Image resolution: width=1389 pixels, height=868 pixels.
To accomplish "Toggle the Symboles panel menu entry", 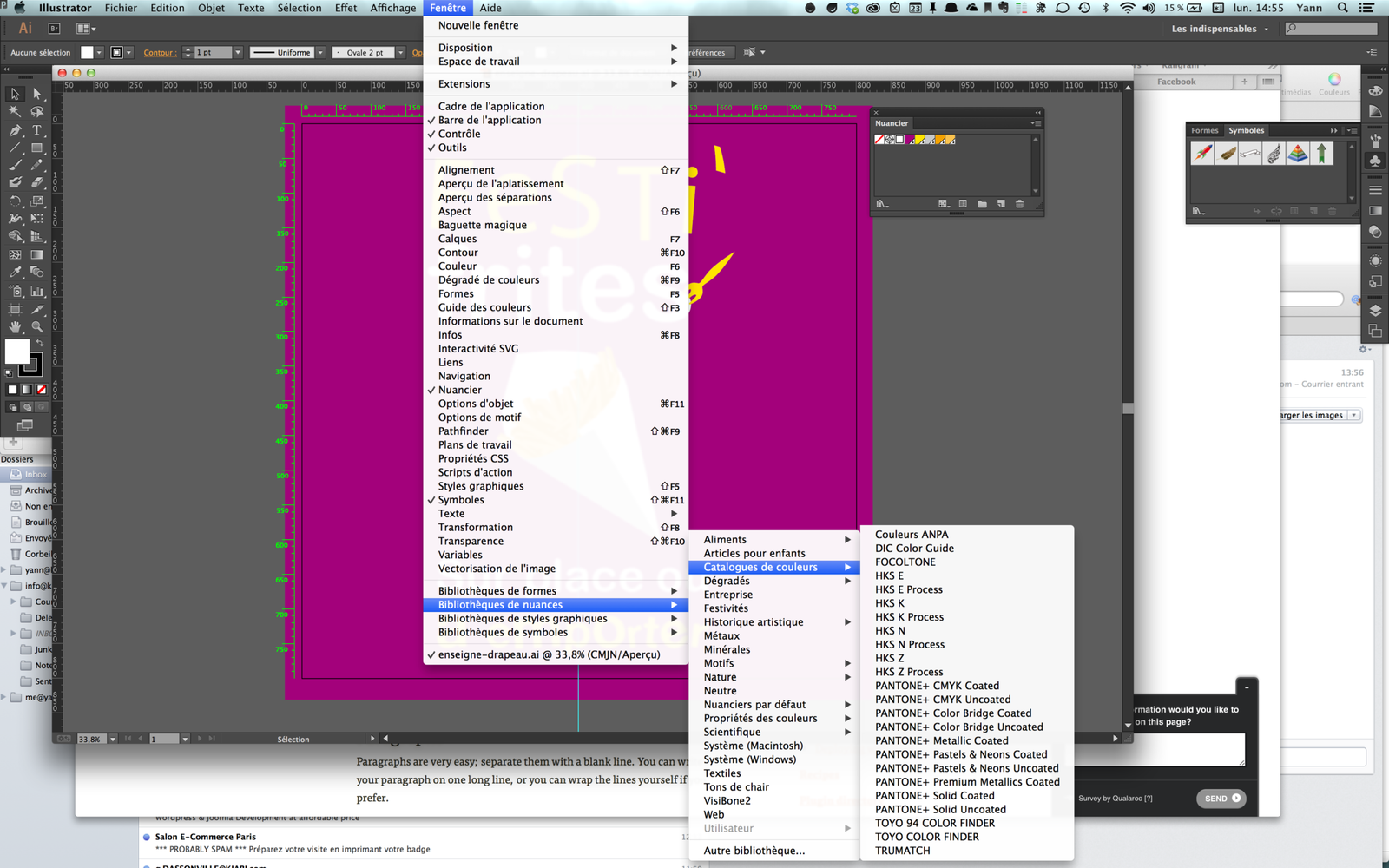I will click(x=556, y=500).
